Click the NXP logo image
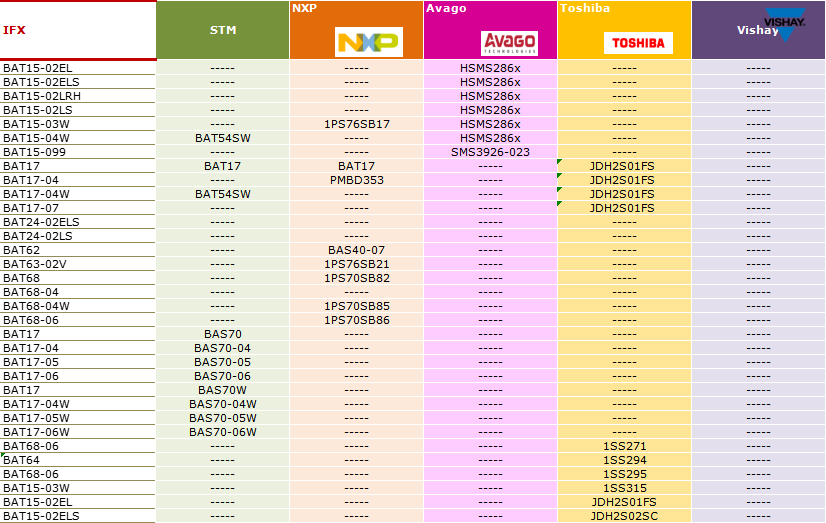This screenshot has width=826, height=523. (x=369, y=42)
